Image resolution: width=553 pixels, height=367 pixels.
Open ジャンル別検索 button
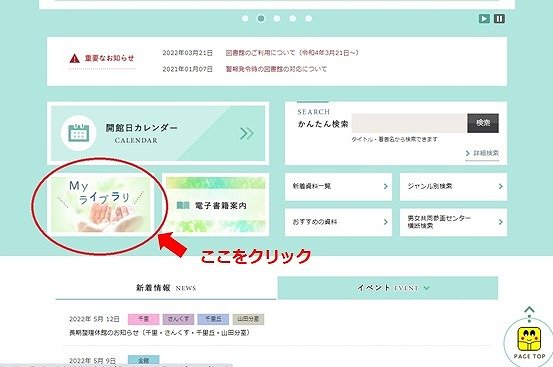pyautogui.click(x=453, y=186)
